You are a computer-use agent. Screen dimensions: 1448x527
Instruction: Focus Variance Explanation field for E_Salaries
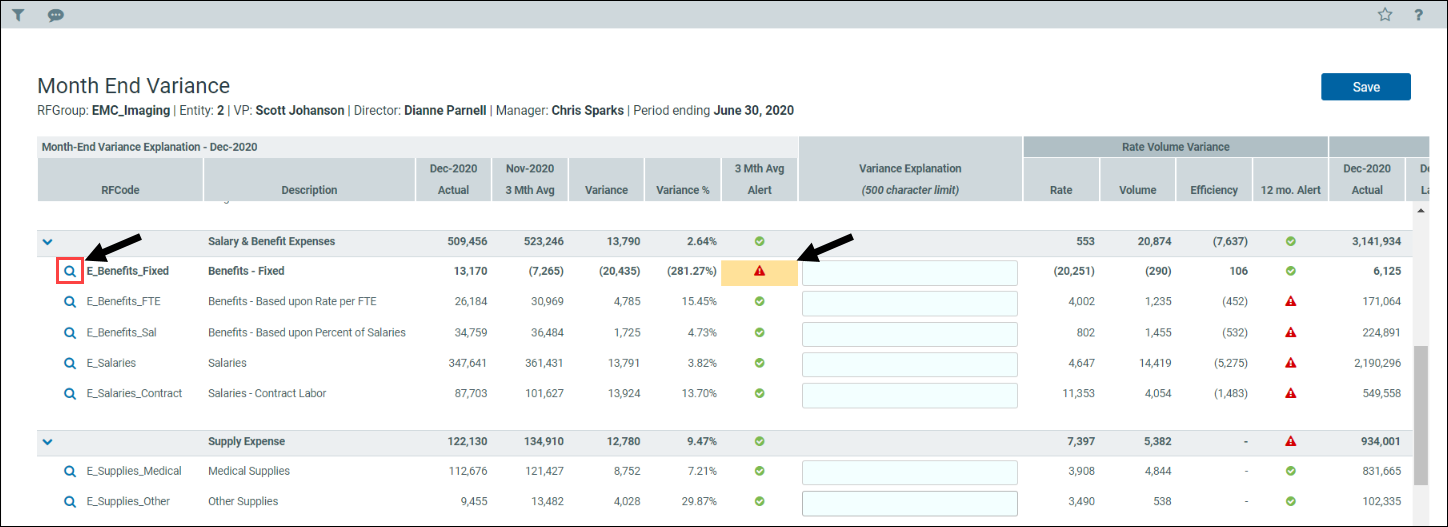pyautogui.click(x=910, y=365)
